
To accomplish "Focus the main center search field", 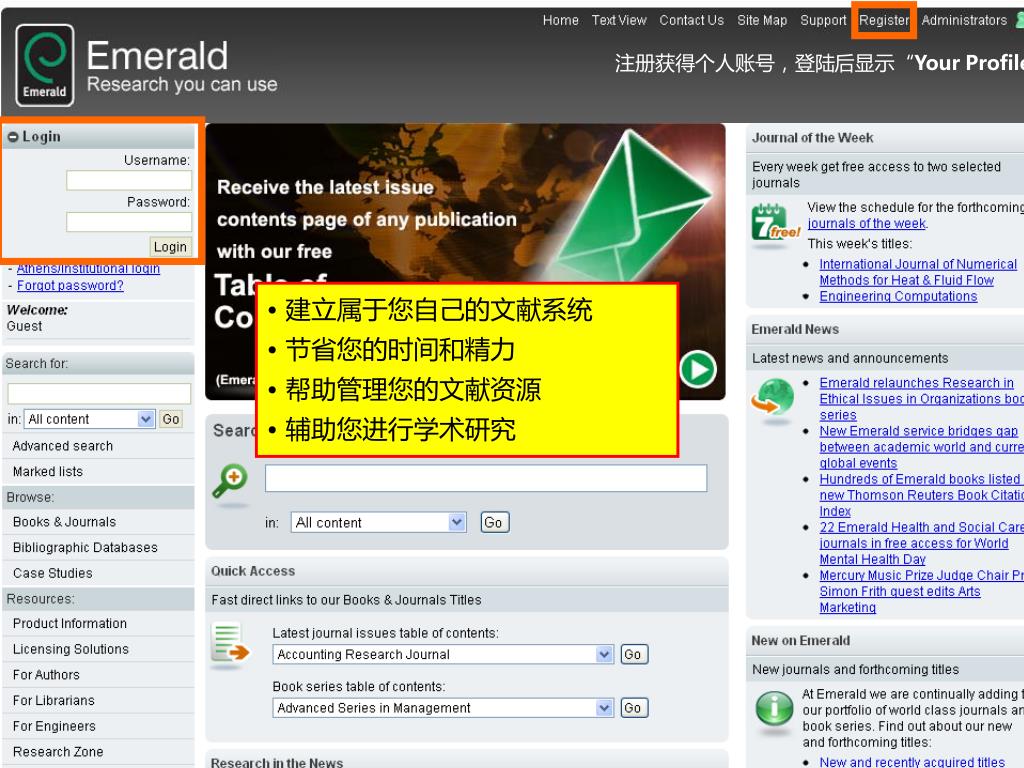I will click(x=486, y=478).
